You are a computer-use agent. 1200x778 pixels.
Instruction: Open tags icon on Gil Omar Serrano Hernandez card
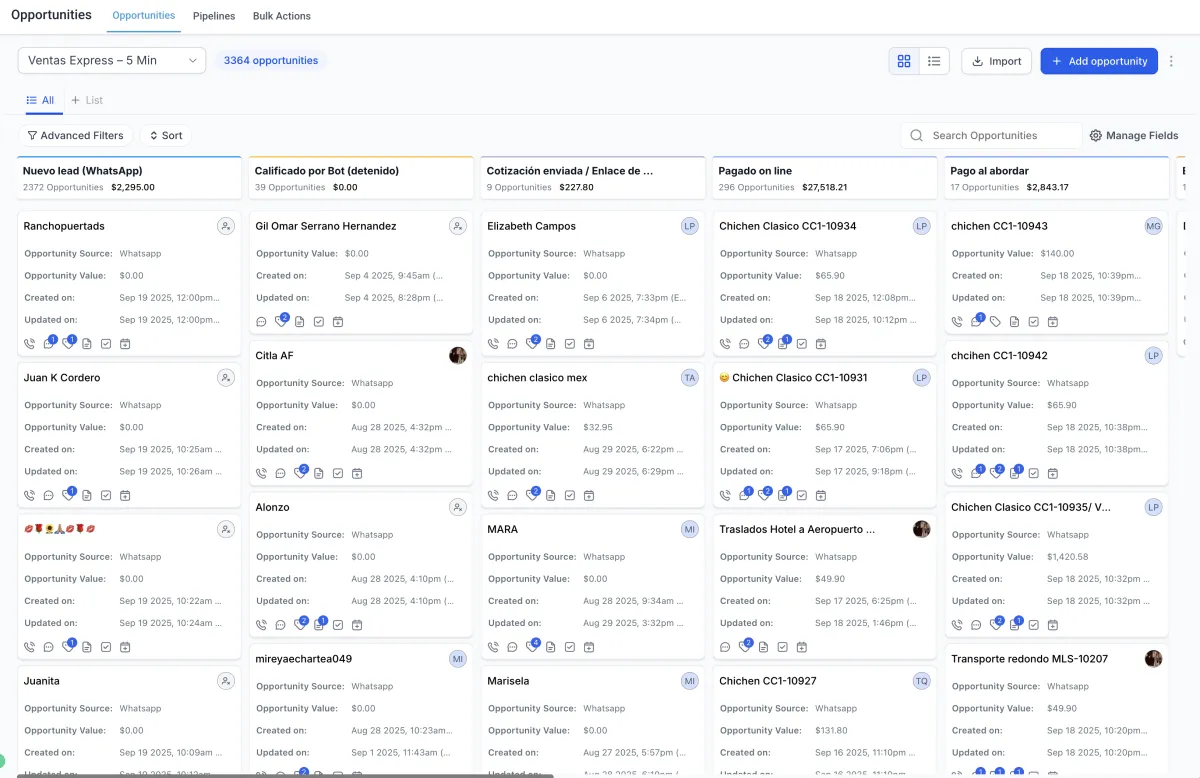pyautogui.click(x=280, y=321)
